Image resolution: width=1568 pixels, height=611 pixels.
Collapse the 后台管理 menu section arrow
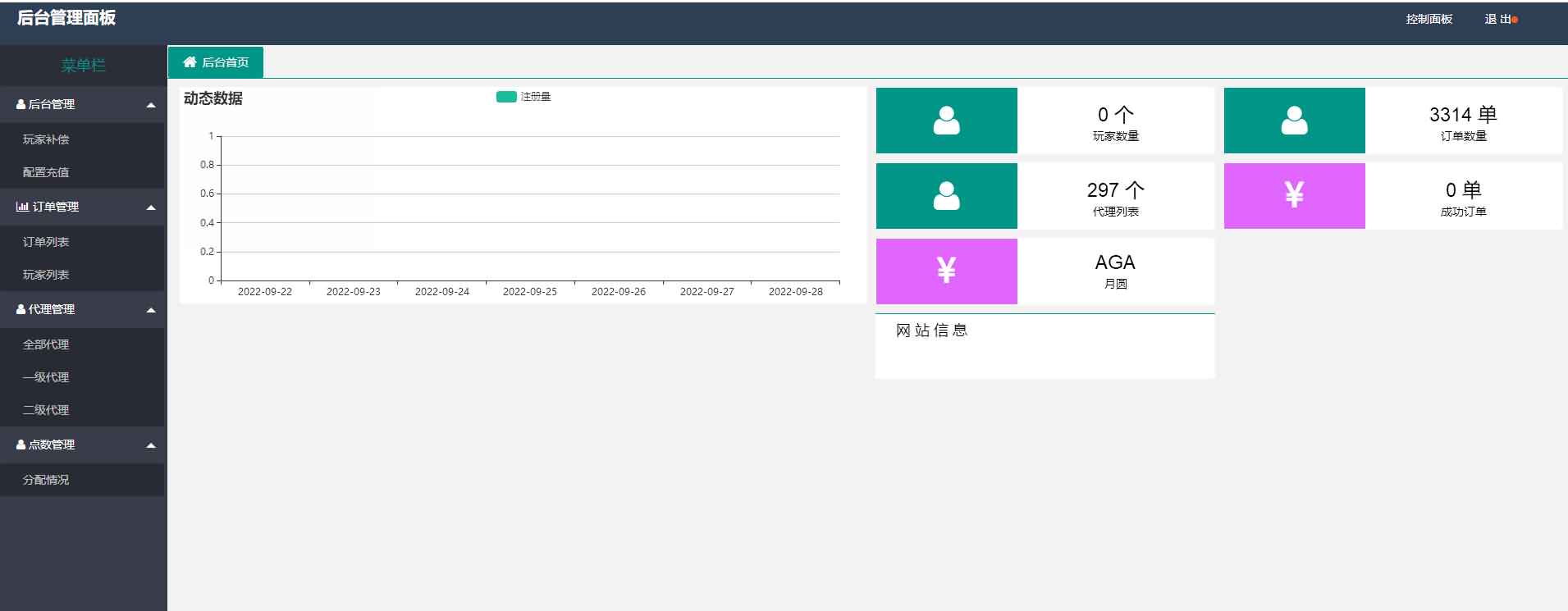[151, 105]
